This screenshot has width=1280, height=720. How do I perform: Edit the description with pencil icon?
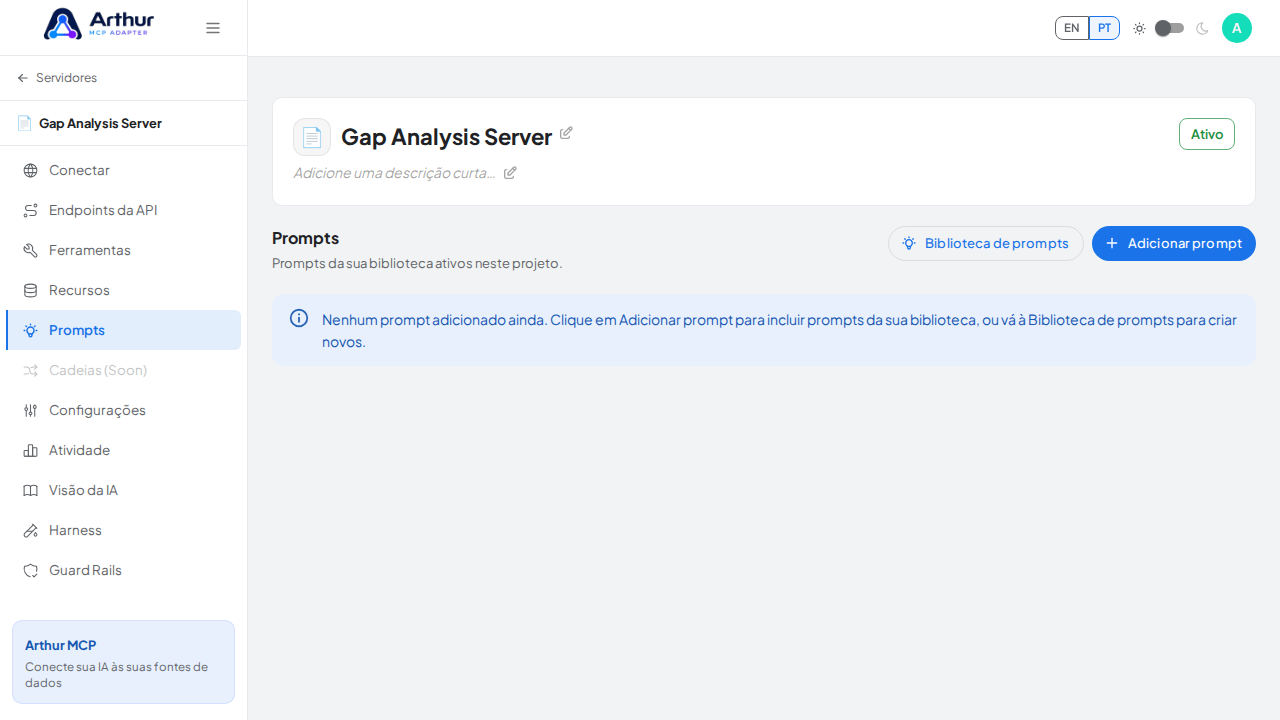[510, 173]
